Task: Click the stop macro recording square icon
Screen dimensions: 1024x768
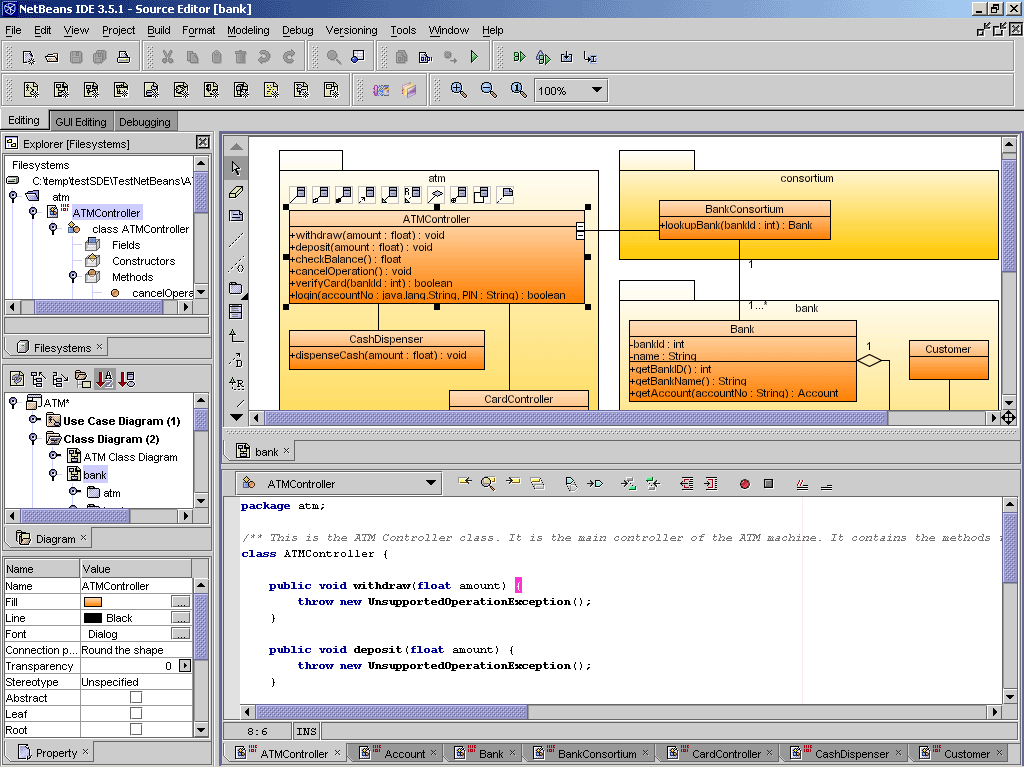Action: pyautogui.click(x=769, y=484)
